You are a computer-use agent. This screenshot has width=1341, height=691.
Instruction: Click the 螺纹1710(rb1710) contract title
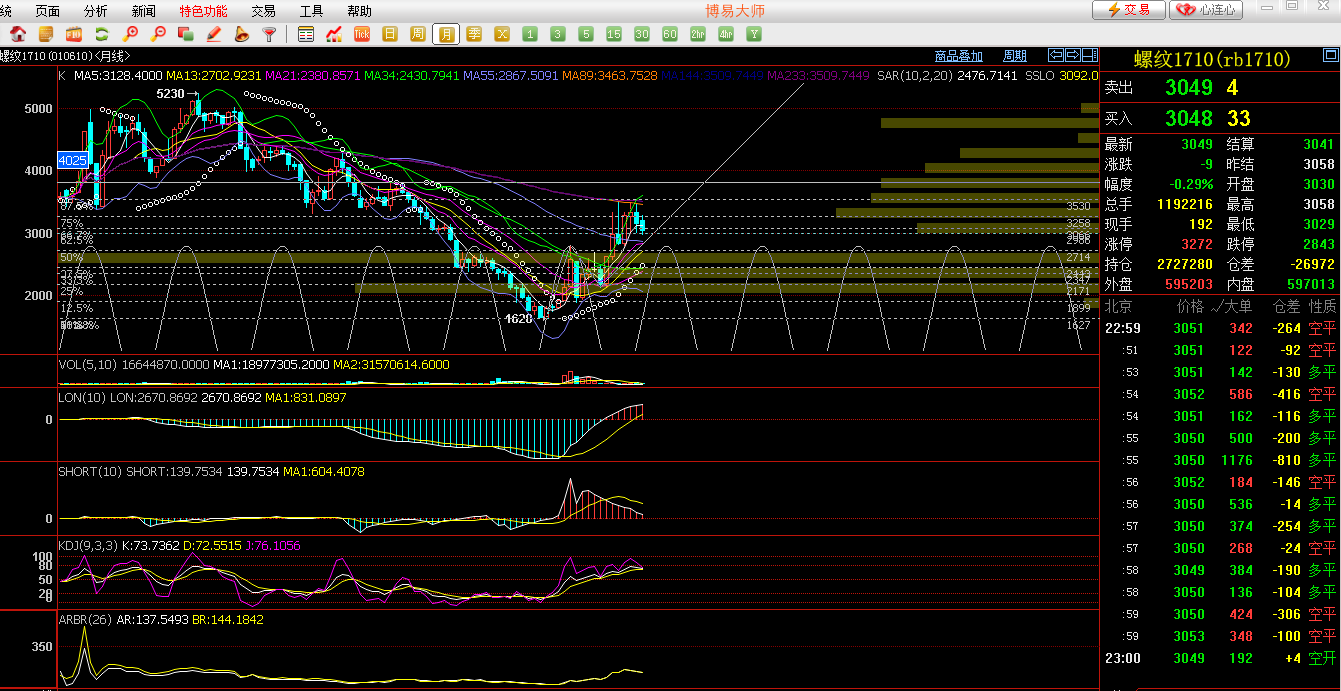[1211, 60]
